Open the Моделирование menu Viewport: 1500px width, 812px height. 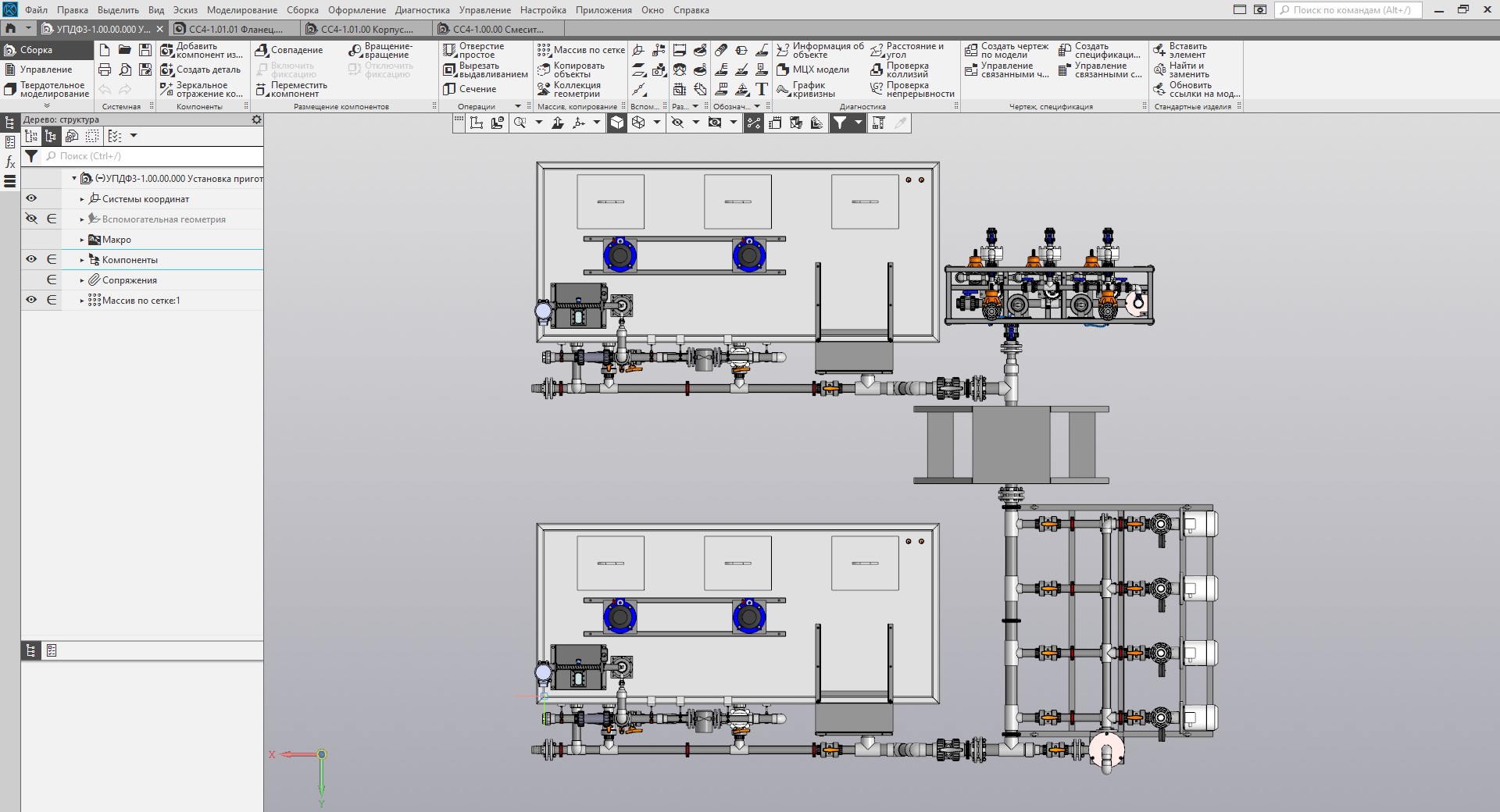[x=241, y=10]
